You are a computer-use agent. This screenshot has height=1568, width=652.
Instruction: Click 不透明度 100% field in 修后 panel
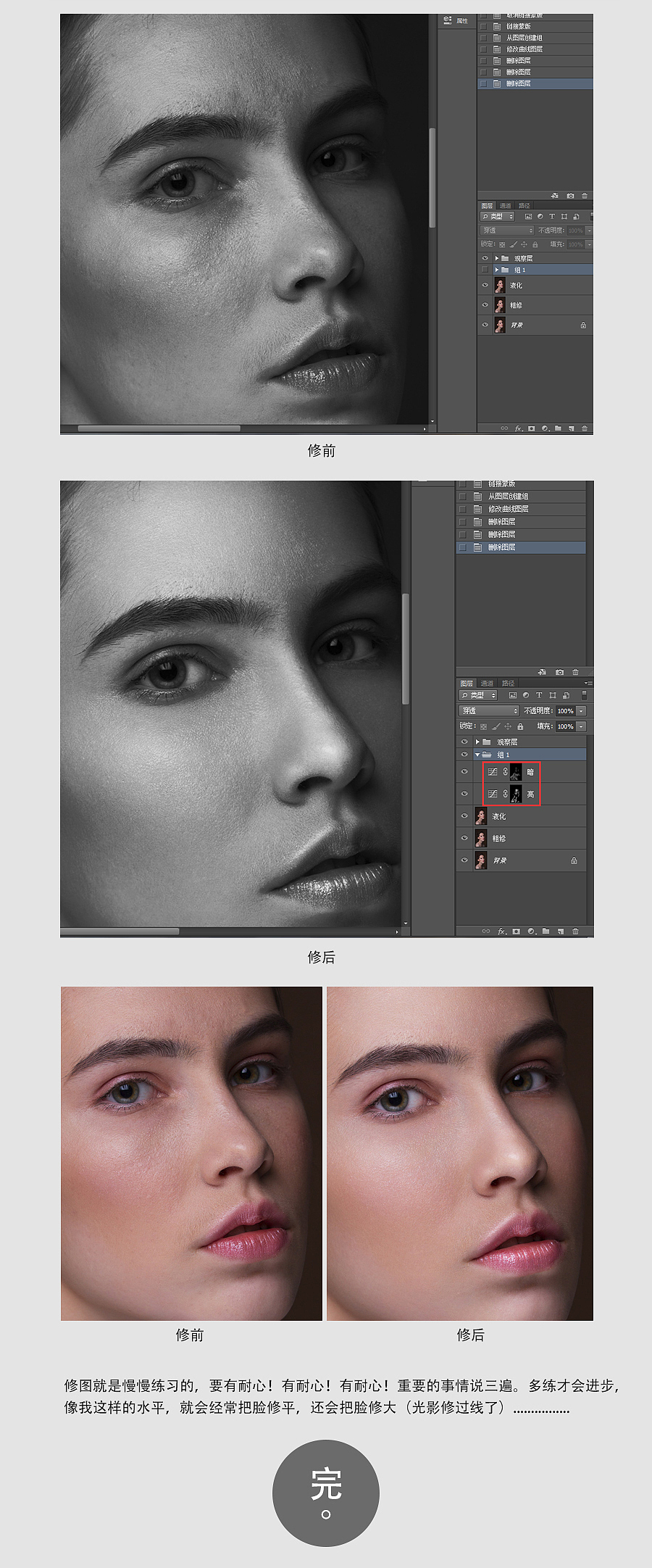(566, 711)
